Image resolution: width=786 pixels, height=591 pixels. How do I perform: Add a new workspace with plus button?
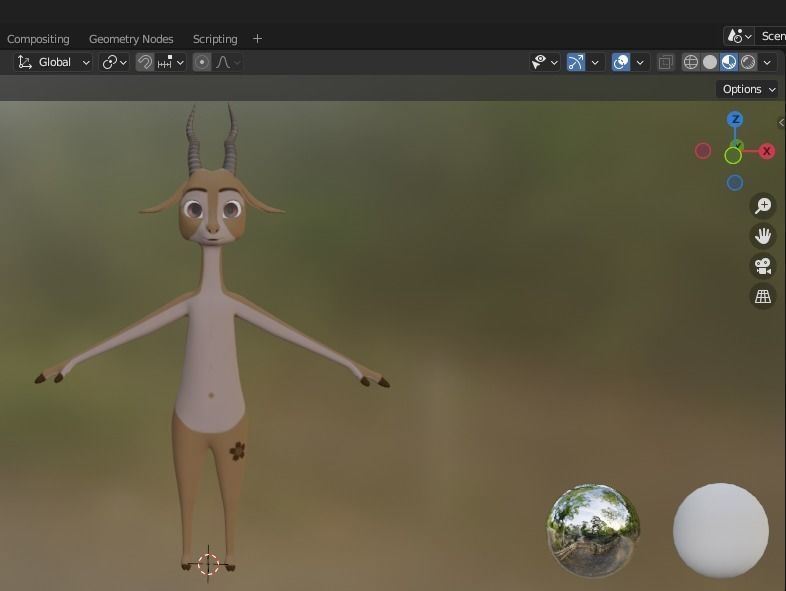[257, 39]
